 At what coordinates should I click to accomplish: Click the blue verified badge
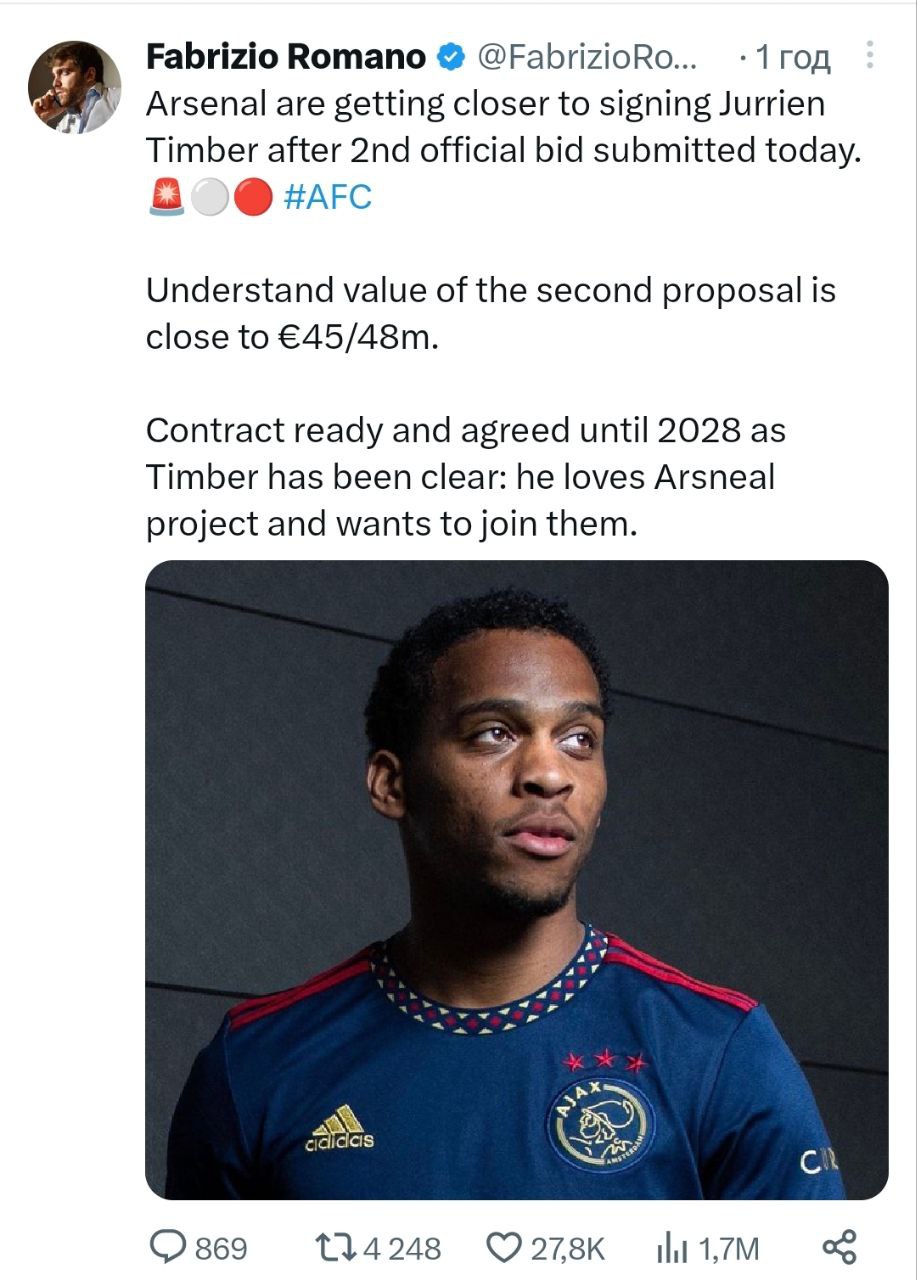tap(452, 58)
